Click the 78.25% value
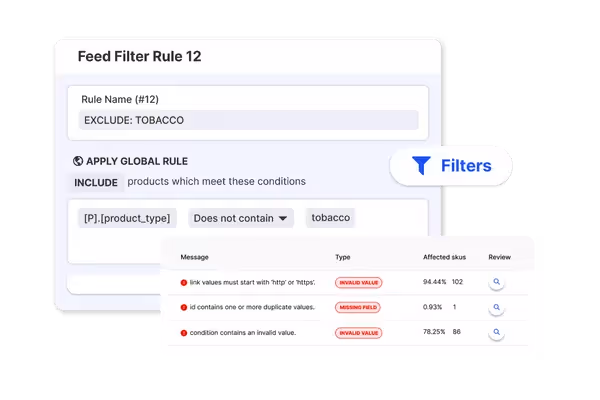 click(x=434, y=332)
